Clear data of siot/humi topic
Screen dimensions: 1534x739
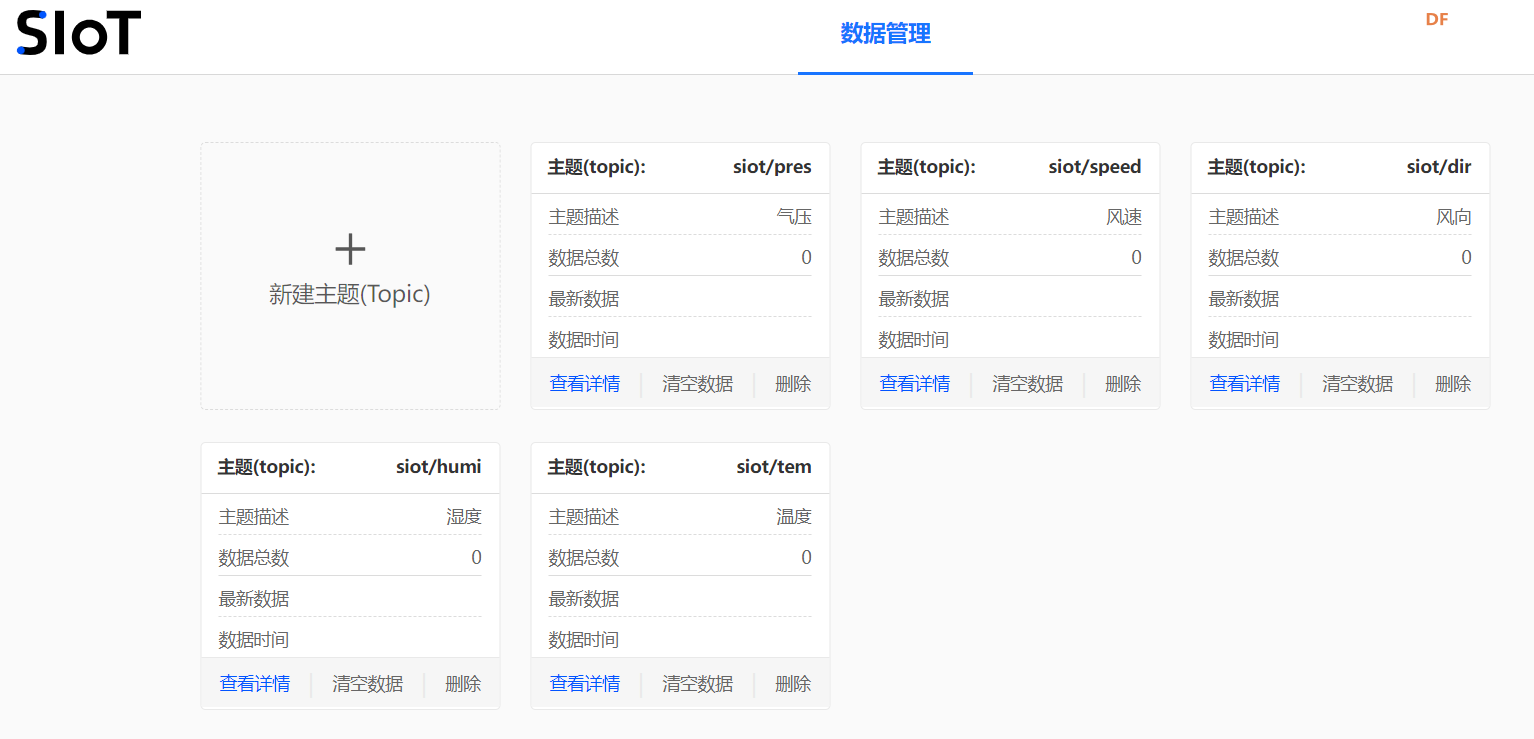pos(368,684)
